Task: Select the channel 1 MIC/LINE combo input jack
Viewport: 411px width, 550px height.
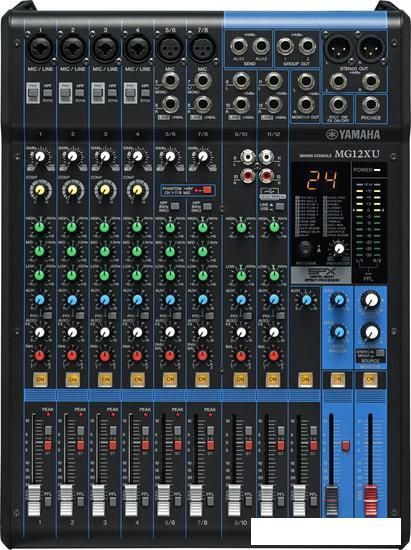Action: [40, 49]
